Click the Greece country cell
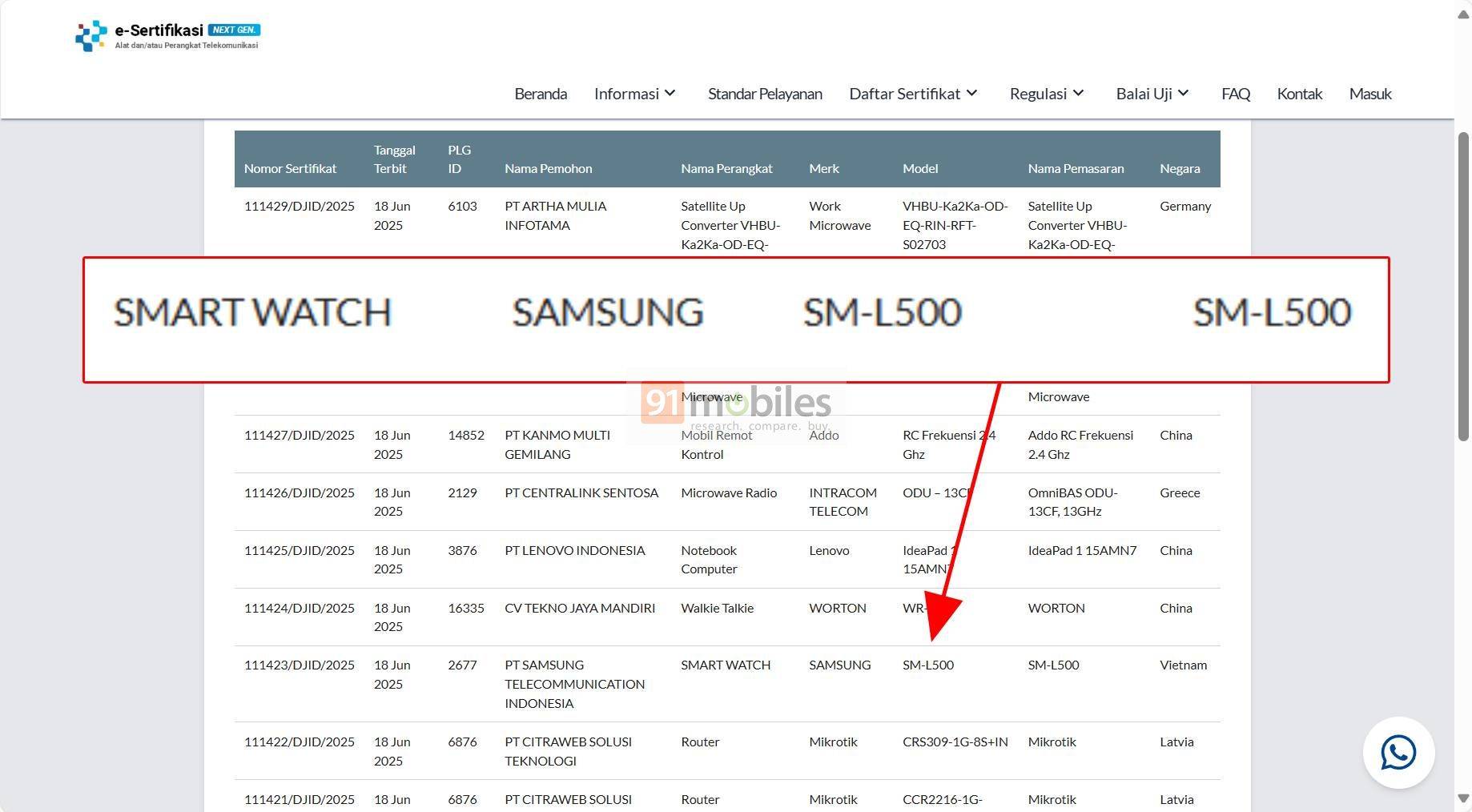 click(1180, 492)
